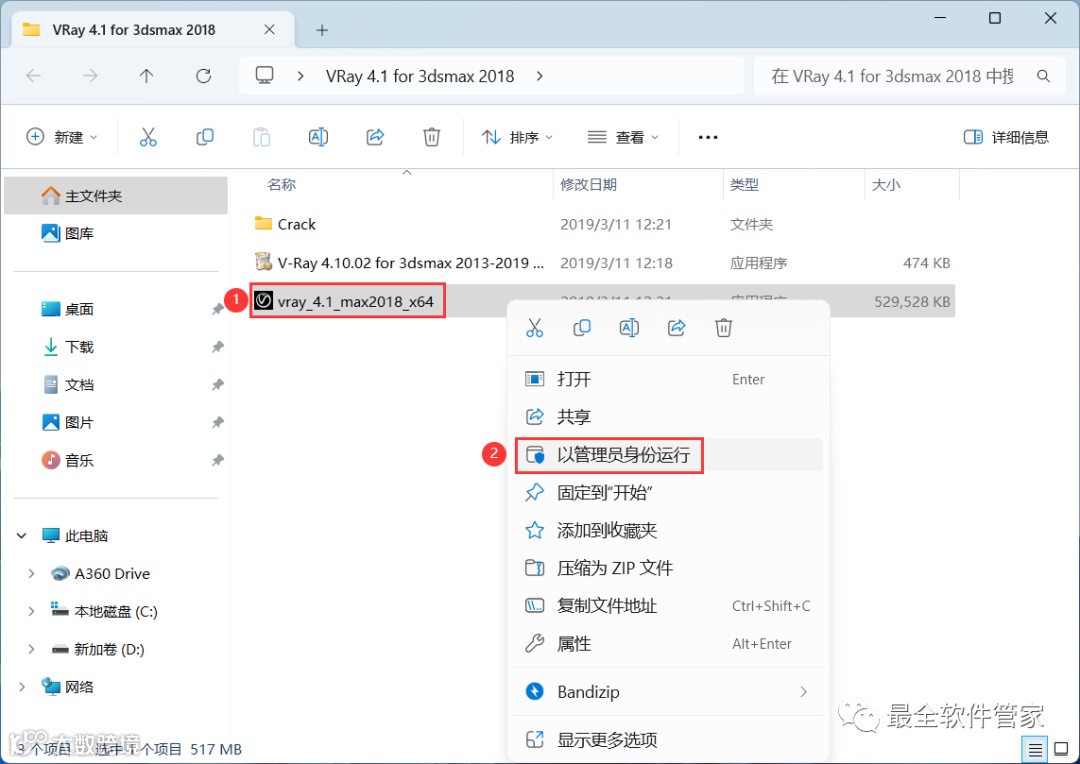Click the search magnifier icon
This screenshot has width=1080, height=764.
(x=1043, y=76)
